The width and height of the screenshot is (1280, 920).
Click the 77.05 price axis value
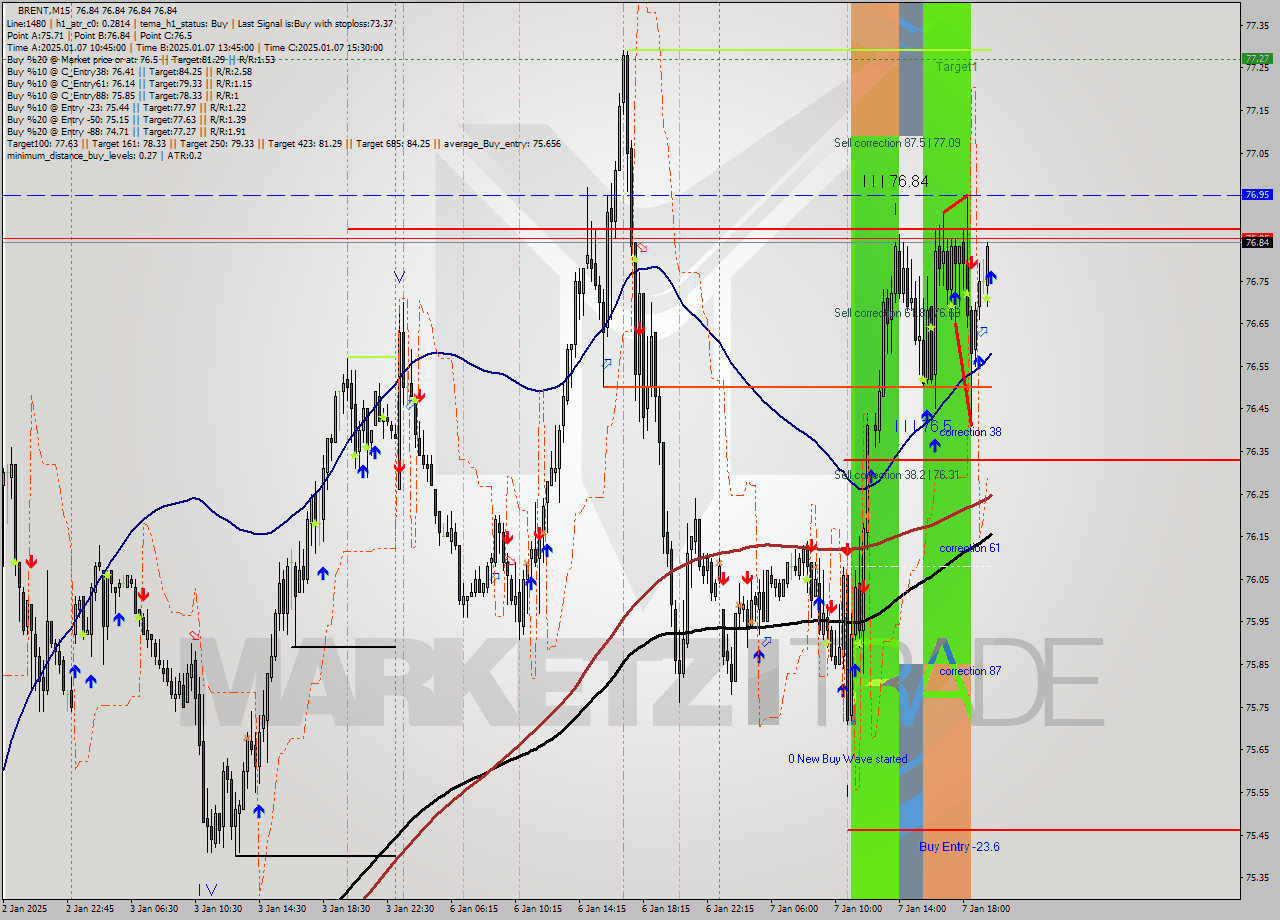pyautogui.click(x=1257, y=153)
